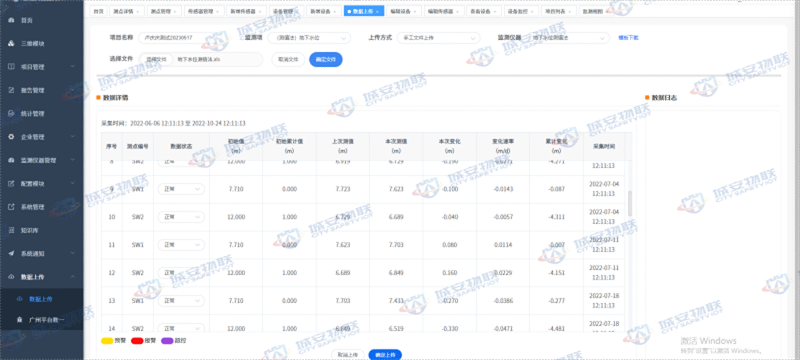Click the 企业管理 gear icon in sidebar
Image resolution: width=800 pixels, height=360 pixels.
pyautogui.click(x=12, y=137)
